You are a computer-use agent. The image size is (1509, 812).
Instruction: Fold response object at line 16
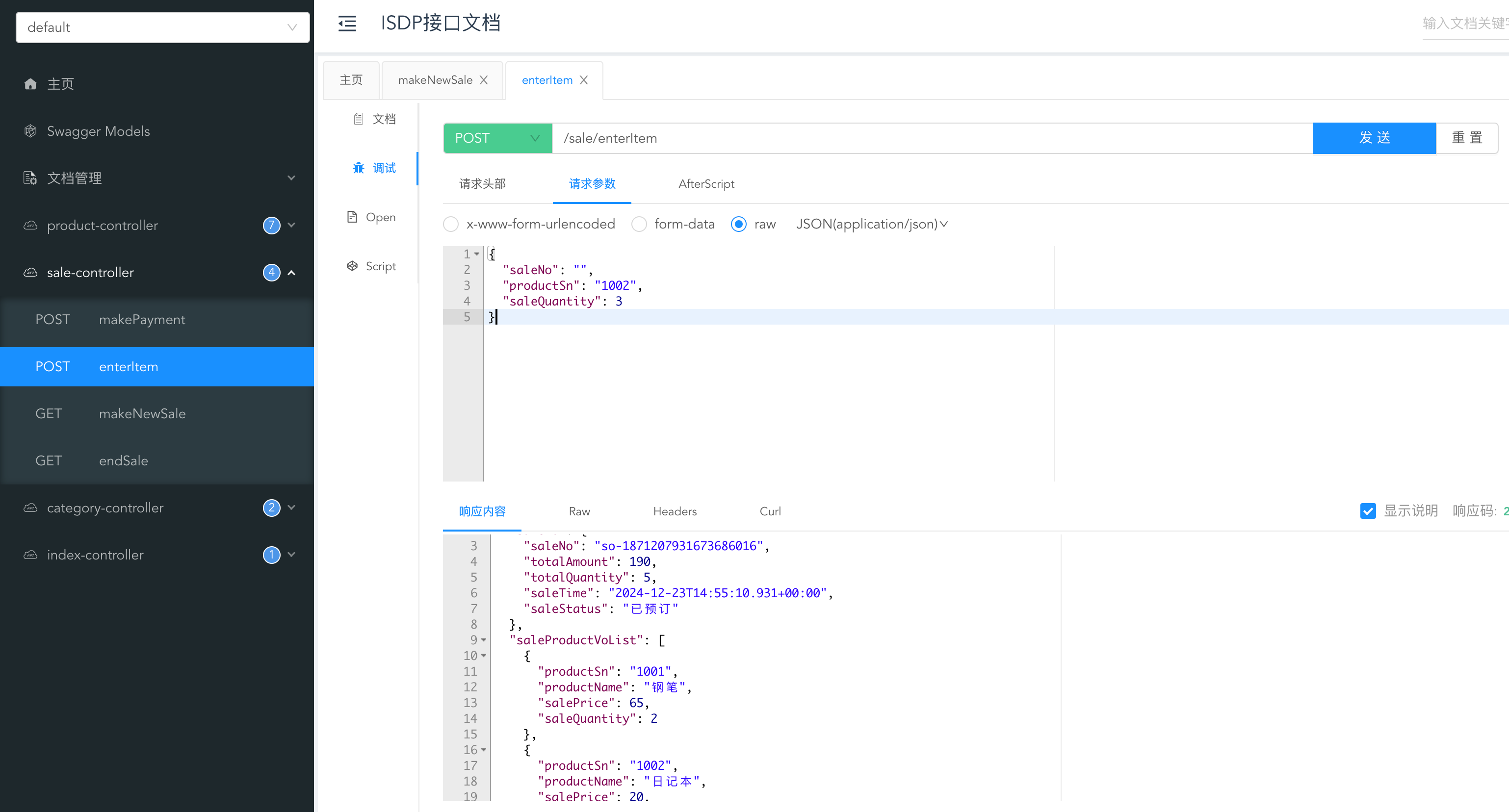(484, 750)
